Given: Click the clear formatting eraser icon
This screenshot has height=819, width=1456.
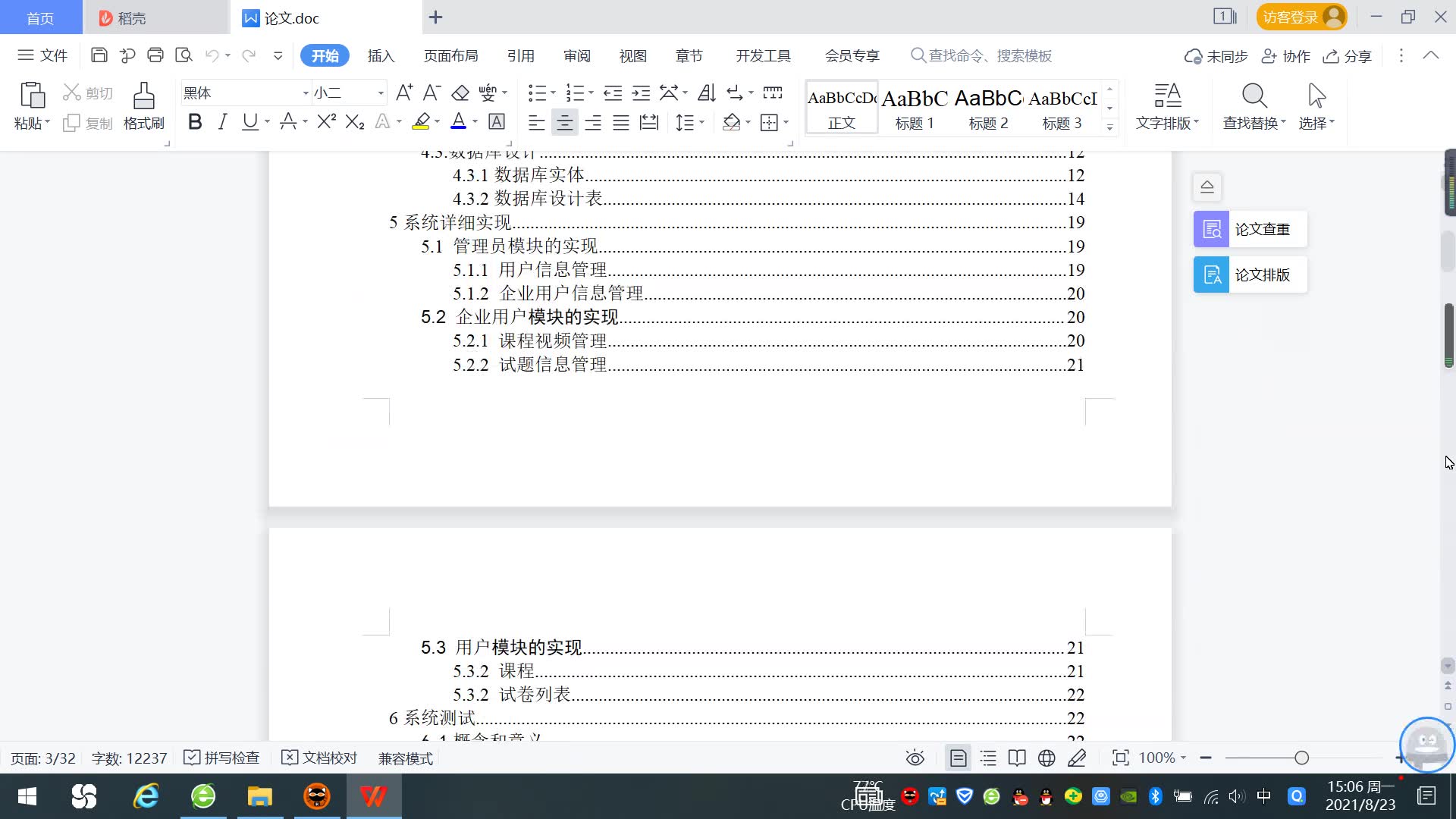Looking at the screenshot, I should point(460,93).
